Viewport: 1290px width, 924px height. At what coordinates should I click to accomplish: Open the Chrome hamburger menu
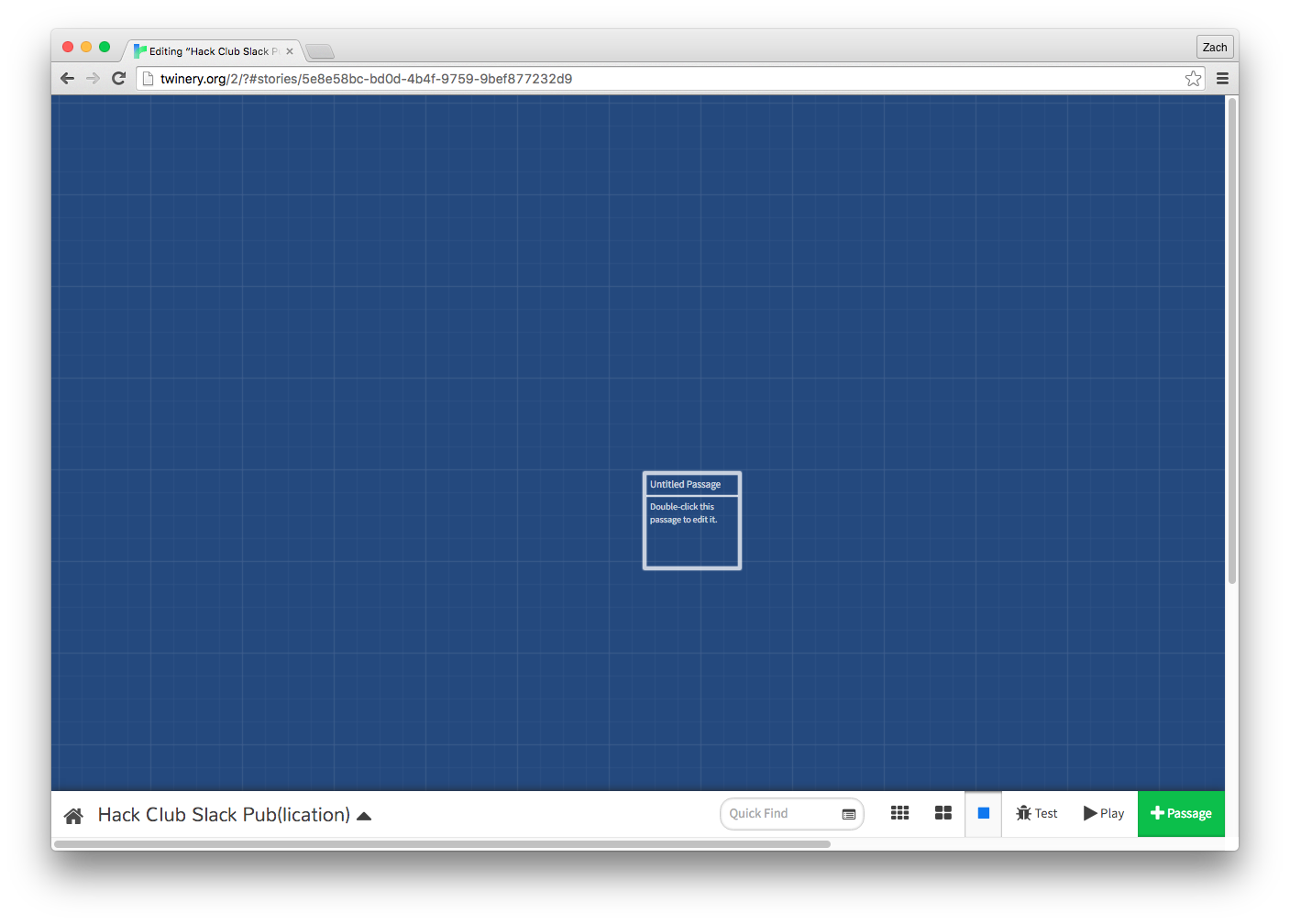1222,79
